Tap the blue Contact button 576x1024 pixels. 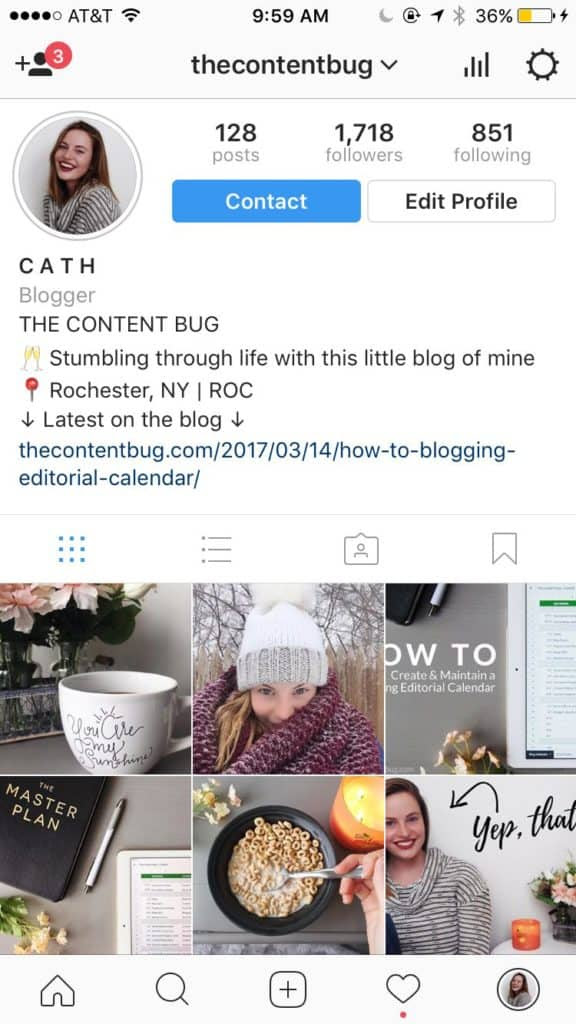[x=266, y=201]
